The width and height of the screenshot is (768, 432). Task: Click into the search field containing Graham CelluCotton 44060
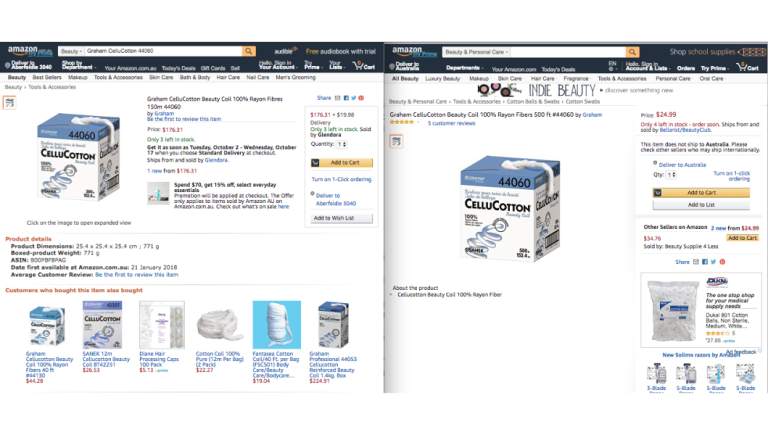[x=163, y=51]
